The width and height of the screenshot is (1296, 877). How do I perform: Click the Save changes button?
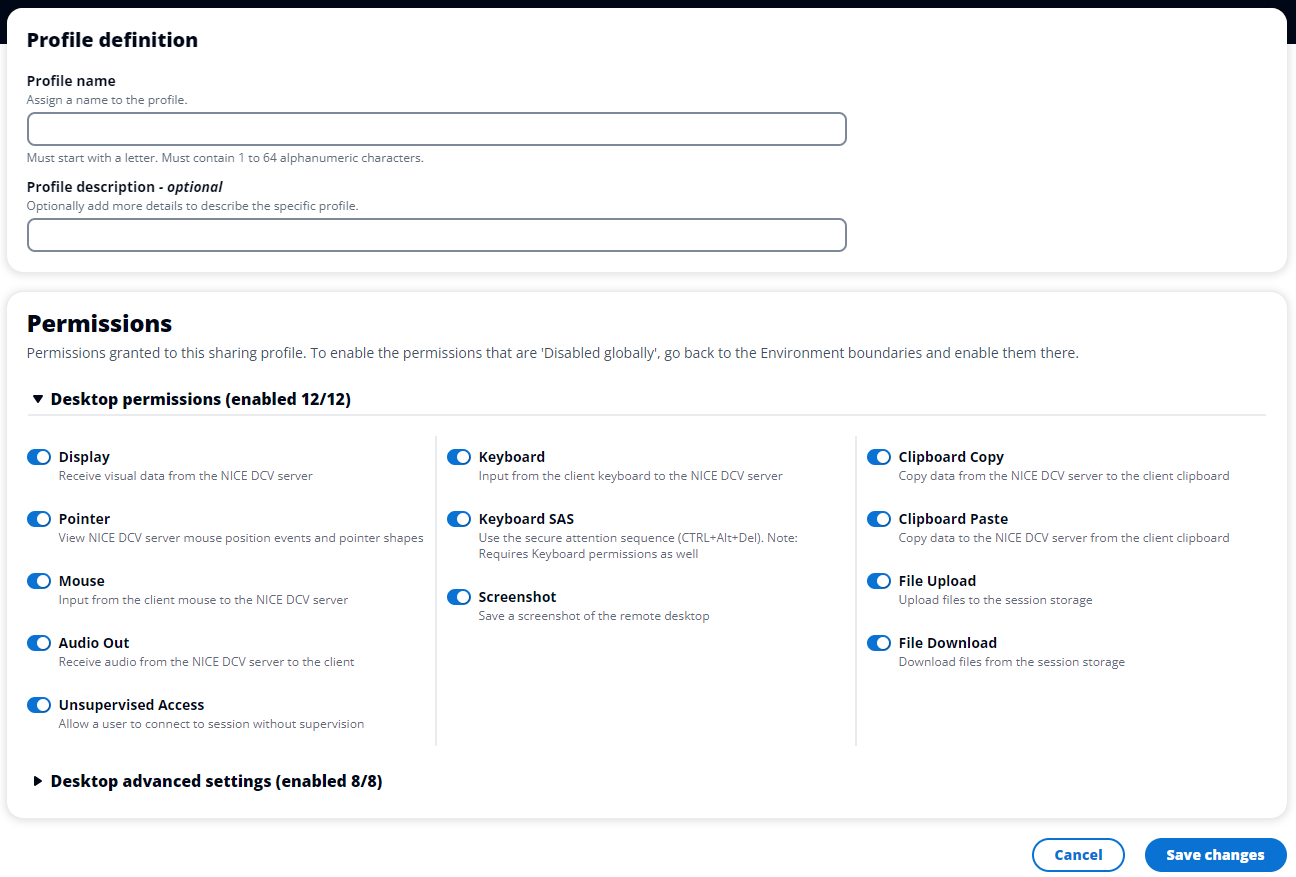point(1215,855)
